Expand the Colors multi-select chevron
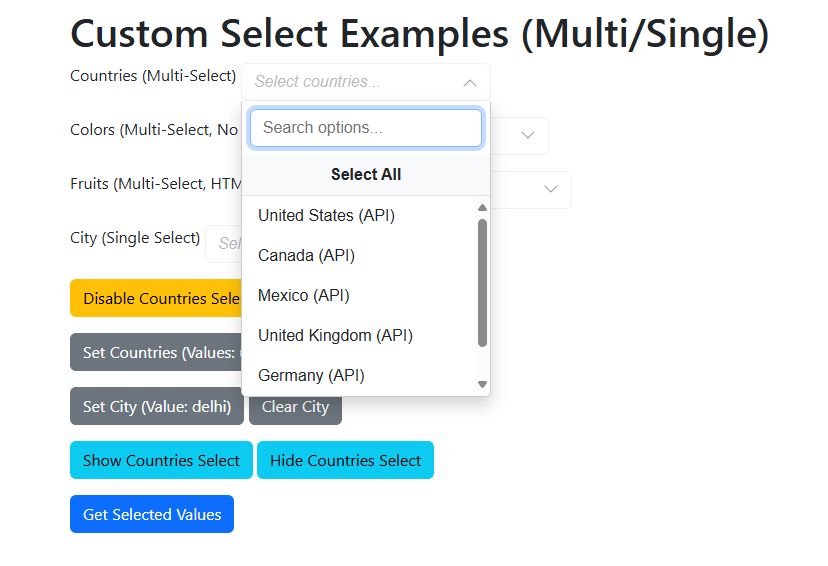The image size is (828, 566). (527, 135)
